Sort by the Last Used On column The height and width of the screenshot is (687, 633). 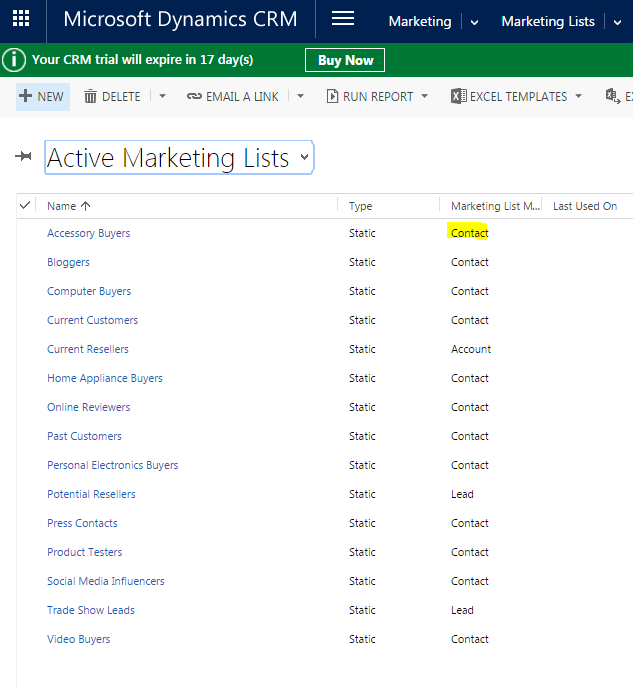[585, 206]
